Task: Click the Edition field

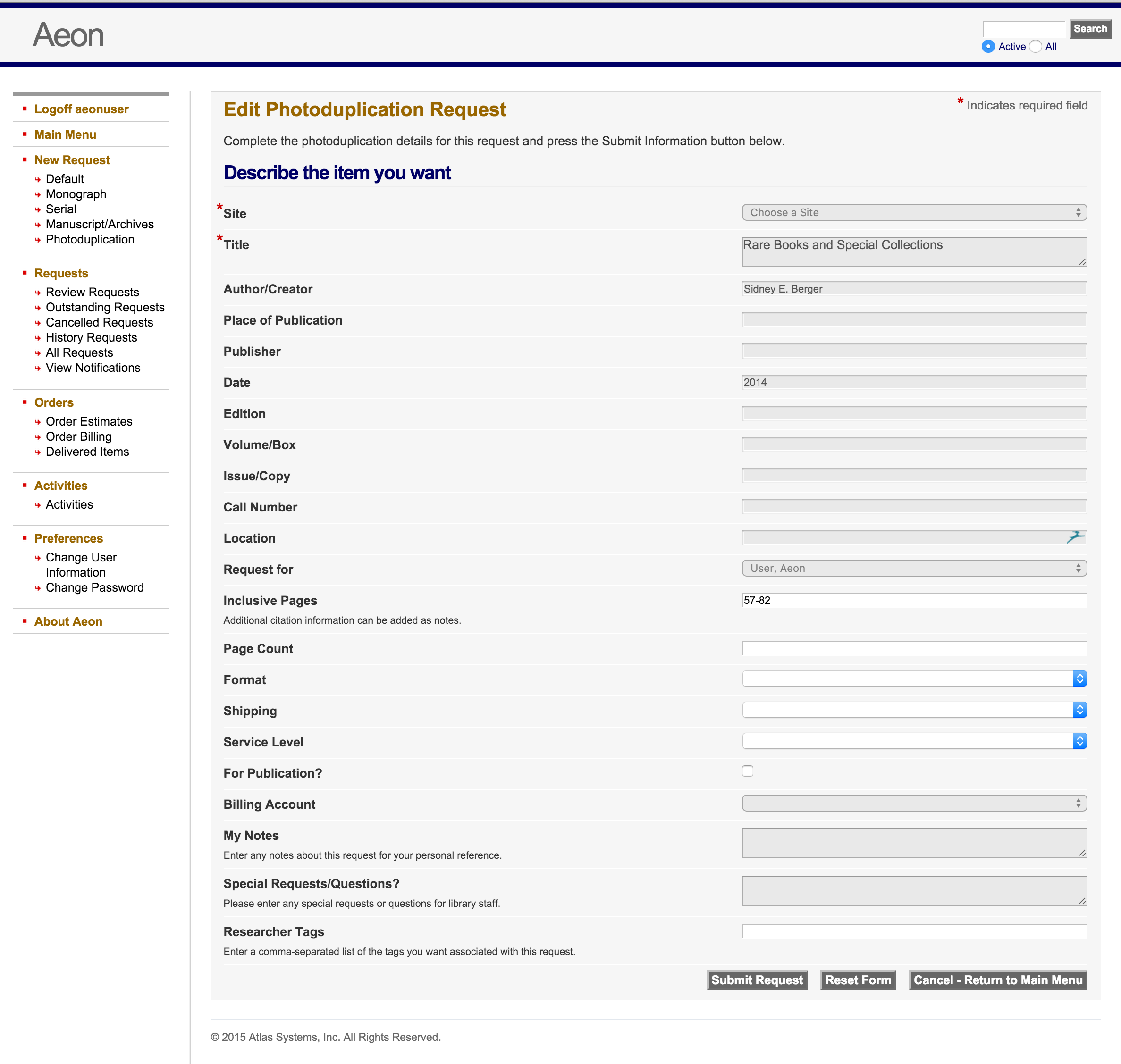Action: click(914, 413)
